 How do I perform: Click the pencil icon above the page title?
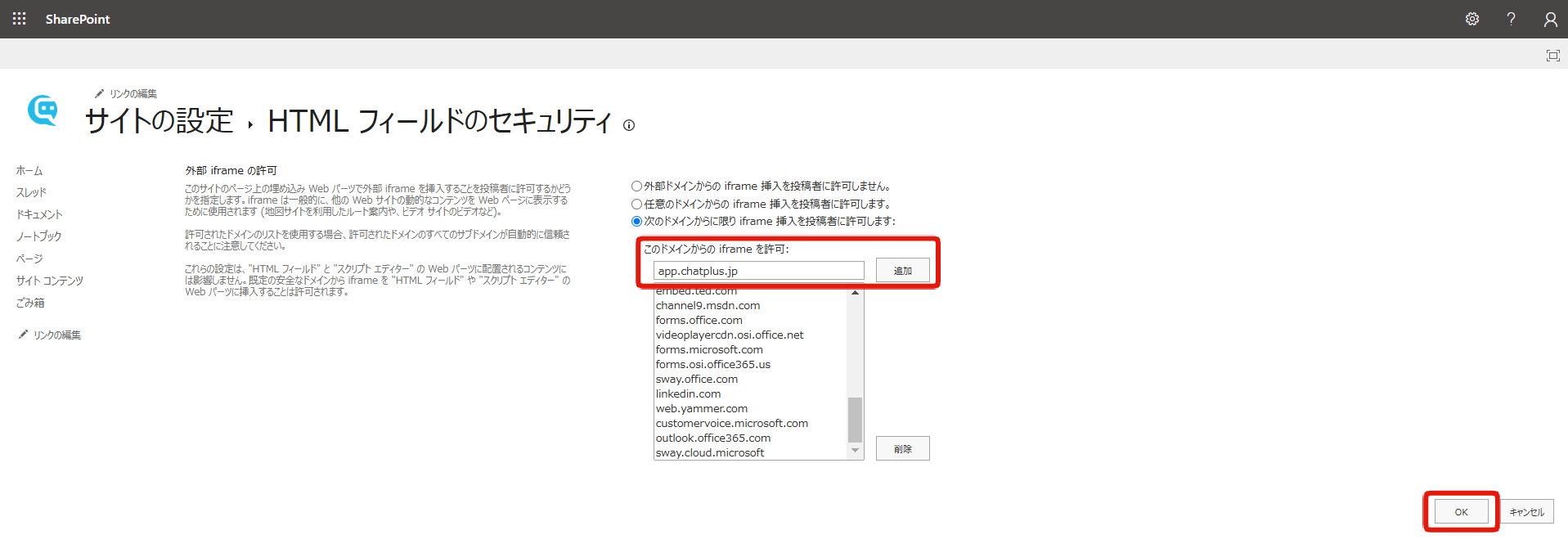tap(99, 93)
